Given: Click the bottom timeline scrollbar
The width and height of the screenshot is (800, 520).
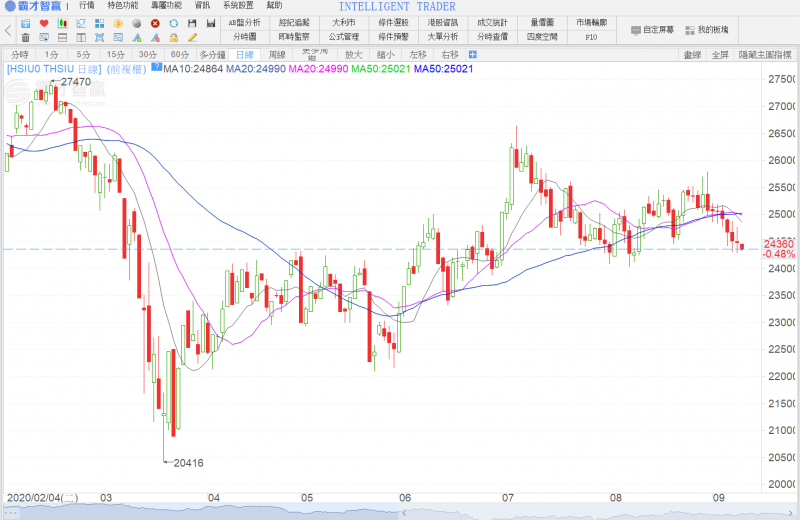Looking at the screenshot, I should point(400,512).
